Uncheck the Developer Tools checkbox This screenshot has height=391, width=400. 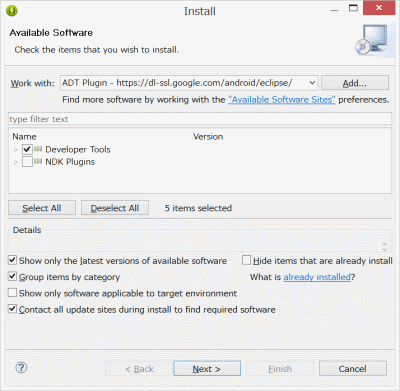coord(27,149)
